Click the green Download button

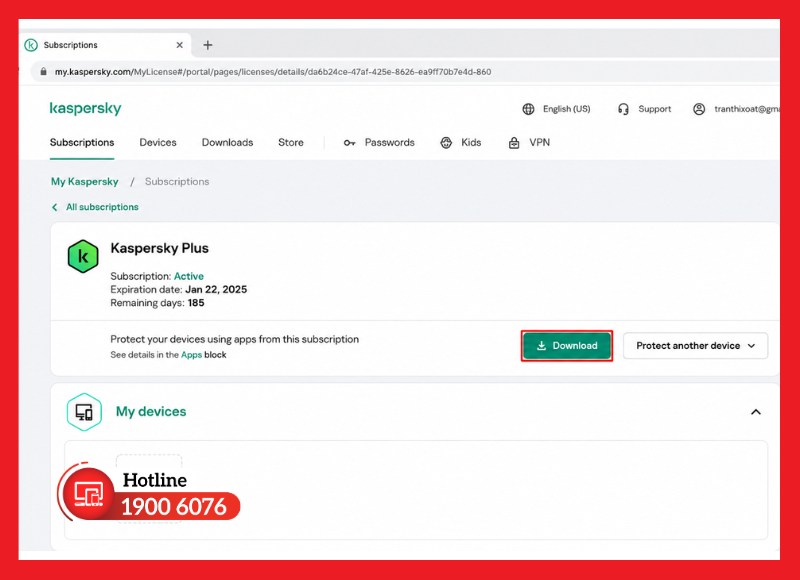567,346
